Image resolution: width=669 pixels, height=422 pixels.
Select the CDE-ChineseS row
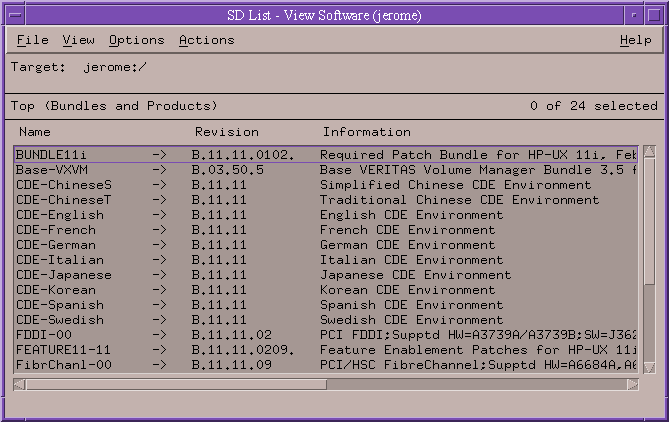click(326, 185)
